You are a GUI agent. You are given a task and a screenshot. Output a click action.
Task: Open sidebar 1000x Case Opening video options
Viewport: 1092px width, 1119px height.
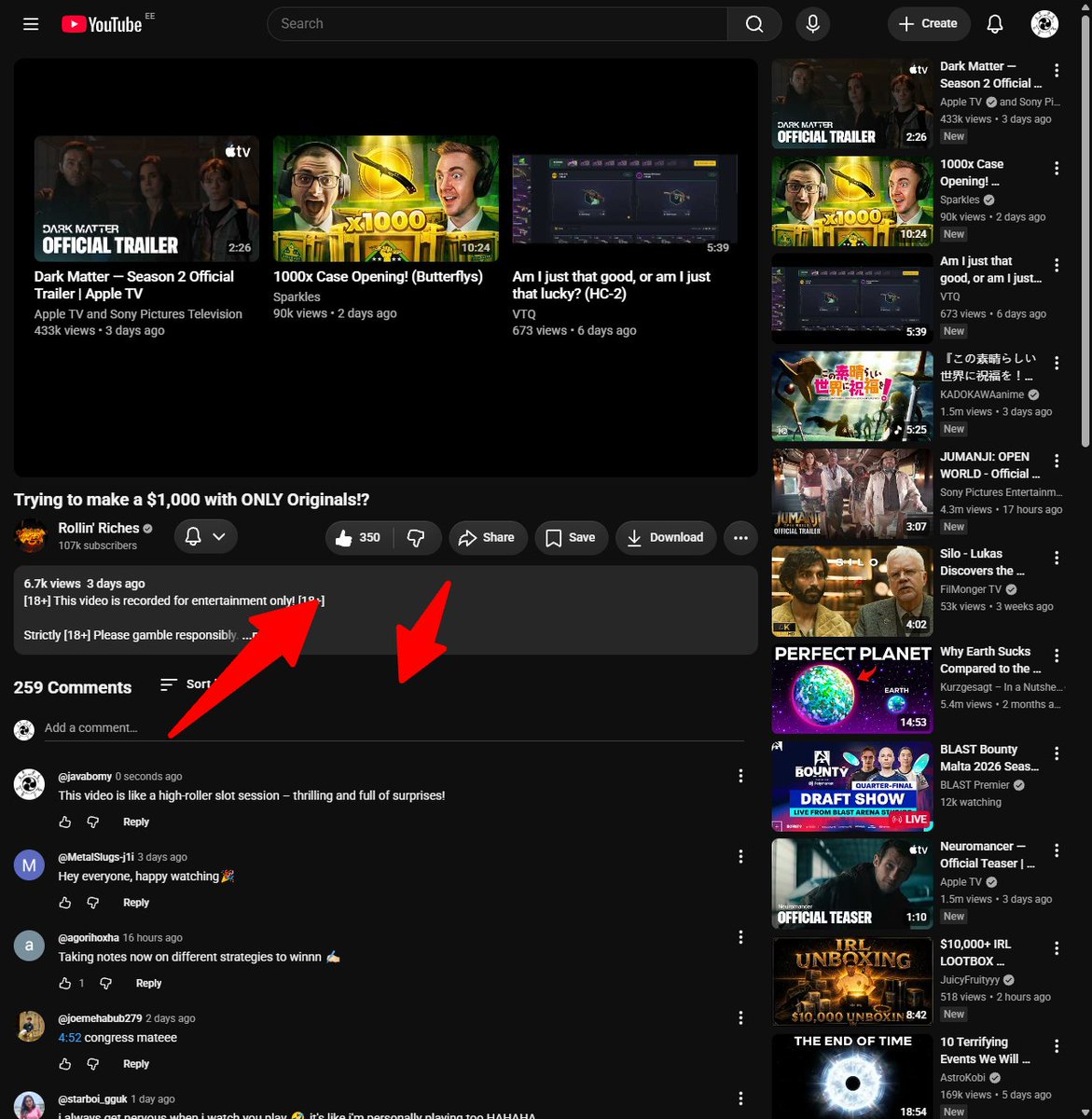pos(1057,169)
